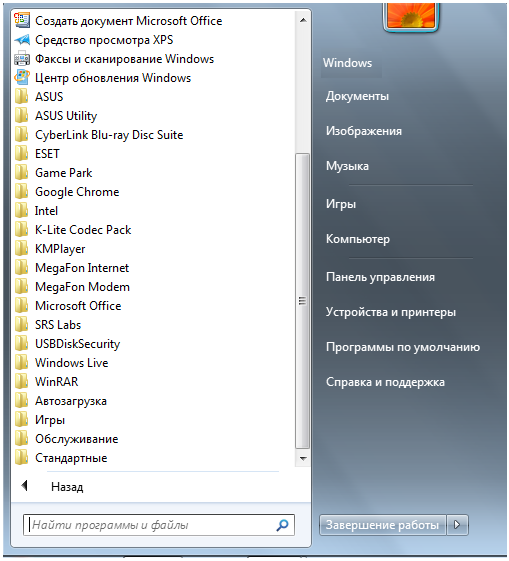Select the MegaFon Internet label
Screen dimensions: 509x561
82,268
